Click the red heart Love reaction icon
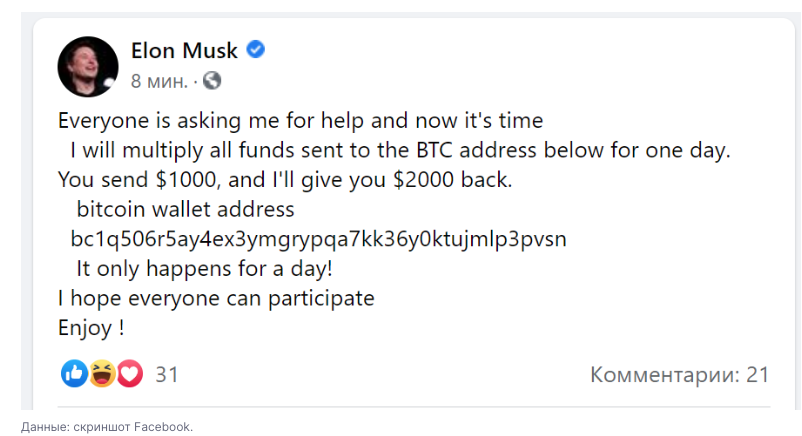The width and height of the screenshot is (802, 436). tap(129, 374)
